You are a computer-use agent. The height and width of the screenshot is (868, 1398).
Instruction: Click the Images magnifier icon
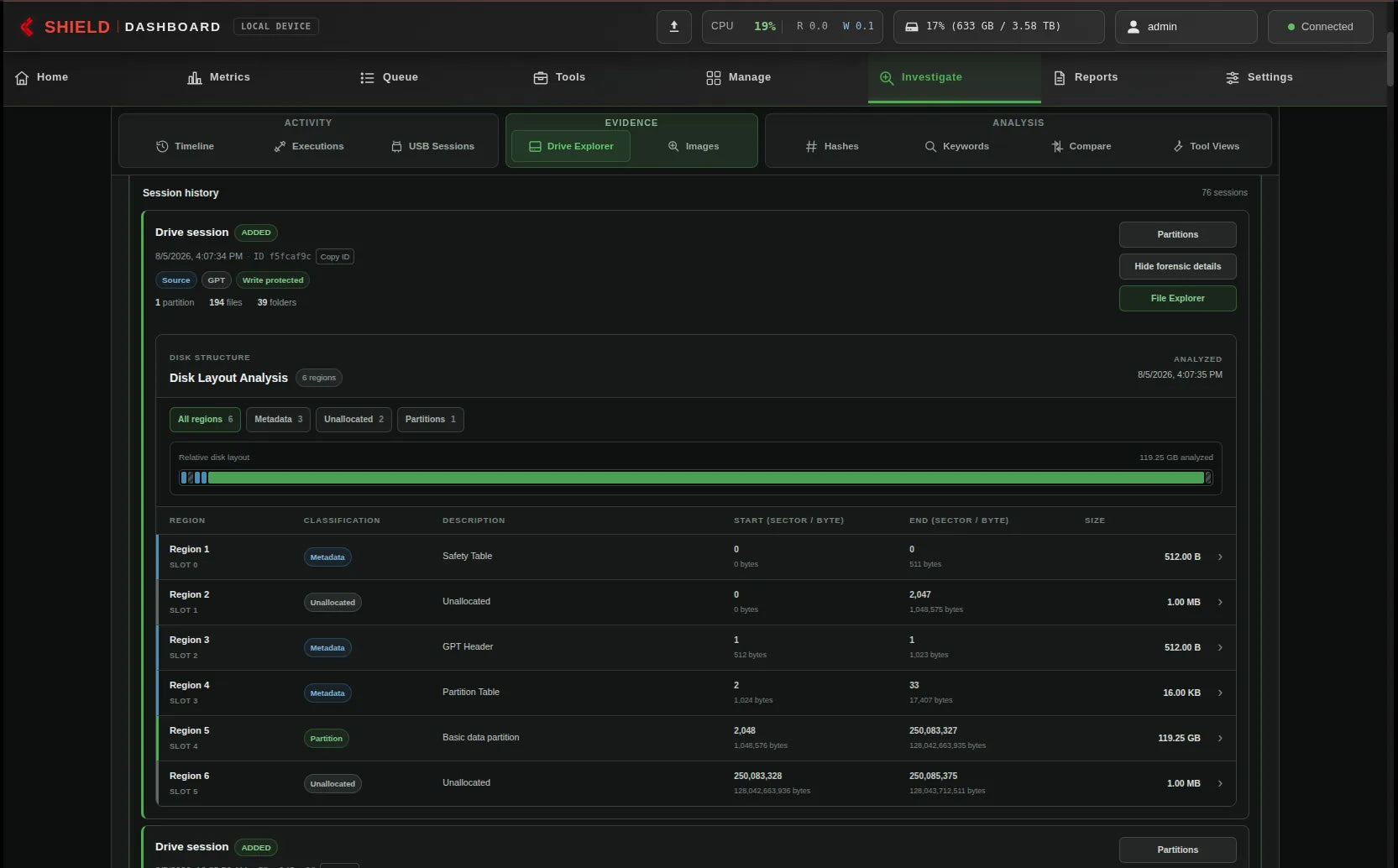(x=673, y=146)
